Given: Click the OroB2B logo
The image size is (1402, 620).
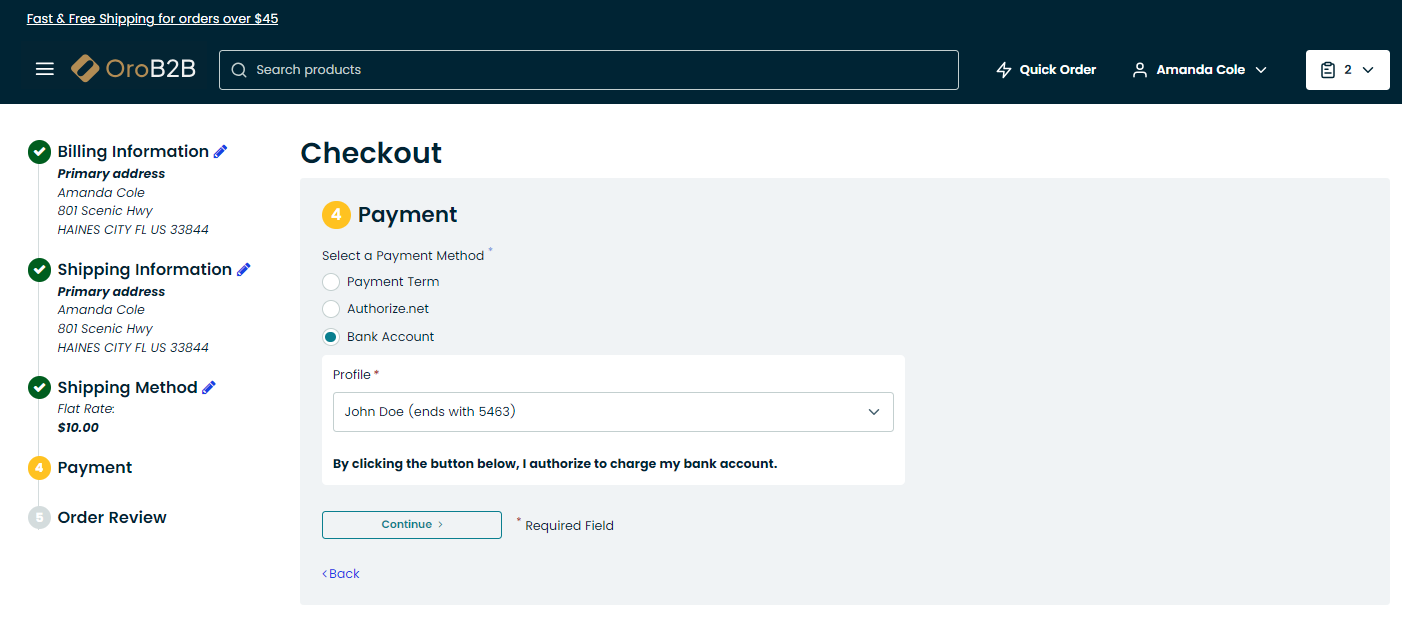Looking at the screenshot, I should click(x=133, y=69).
